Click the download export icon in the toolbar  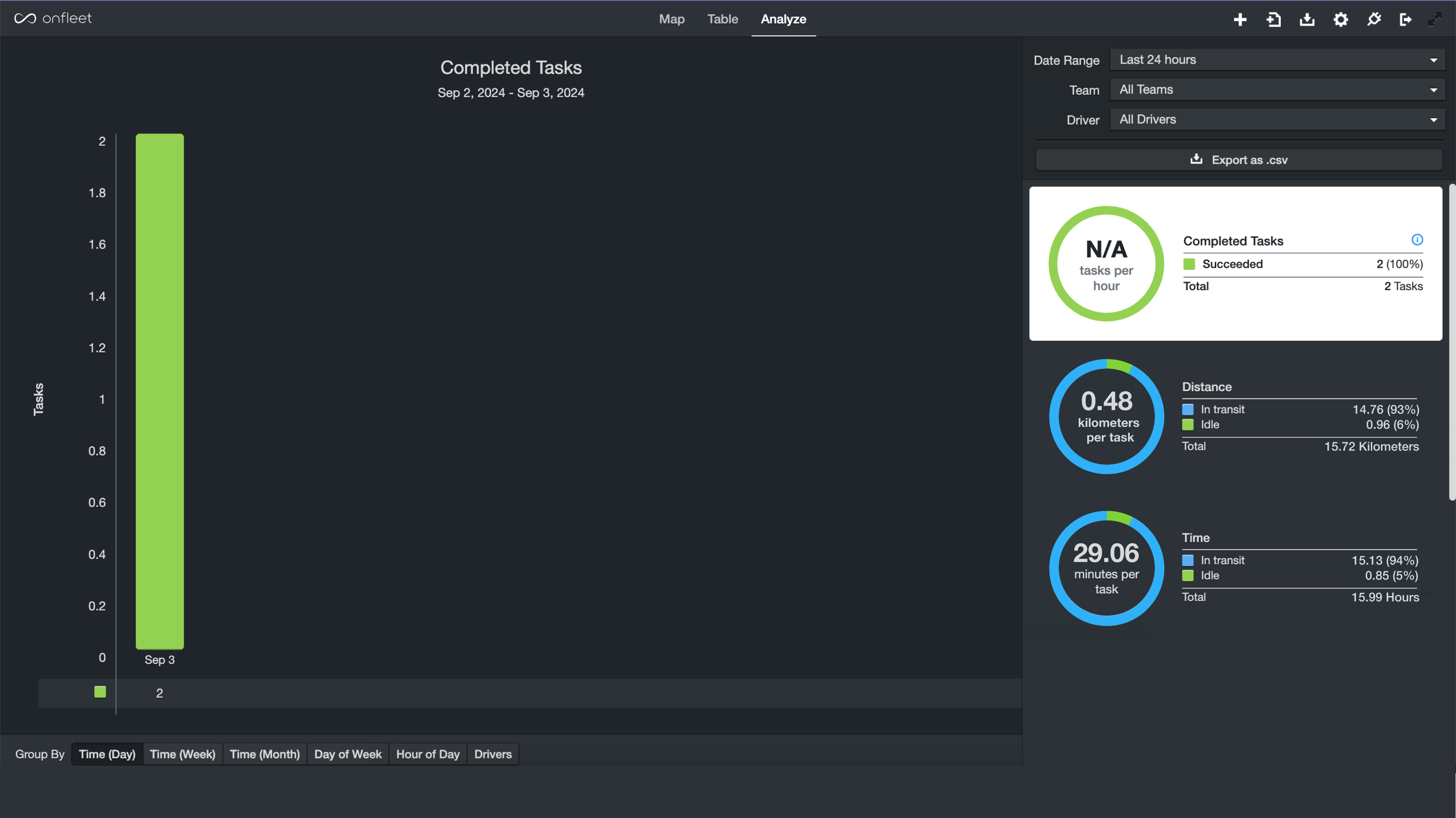[x=1307, y=19]
